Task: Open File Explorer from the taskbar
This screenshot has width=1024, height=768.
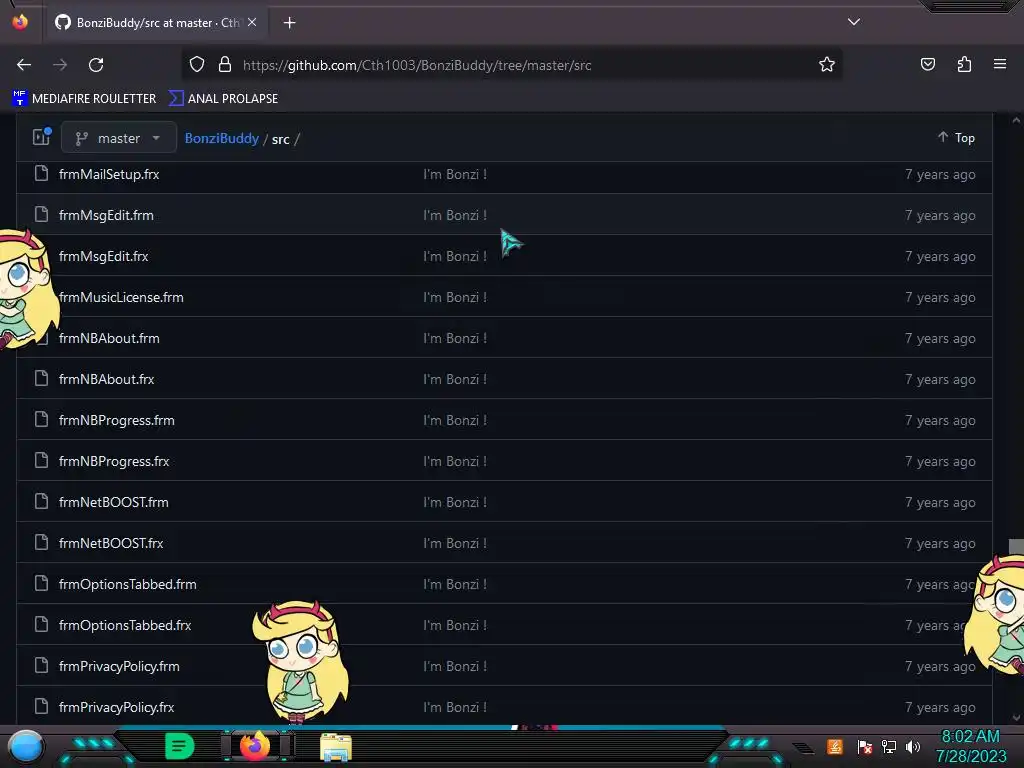Action: coord(336,748)
